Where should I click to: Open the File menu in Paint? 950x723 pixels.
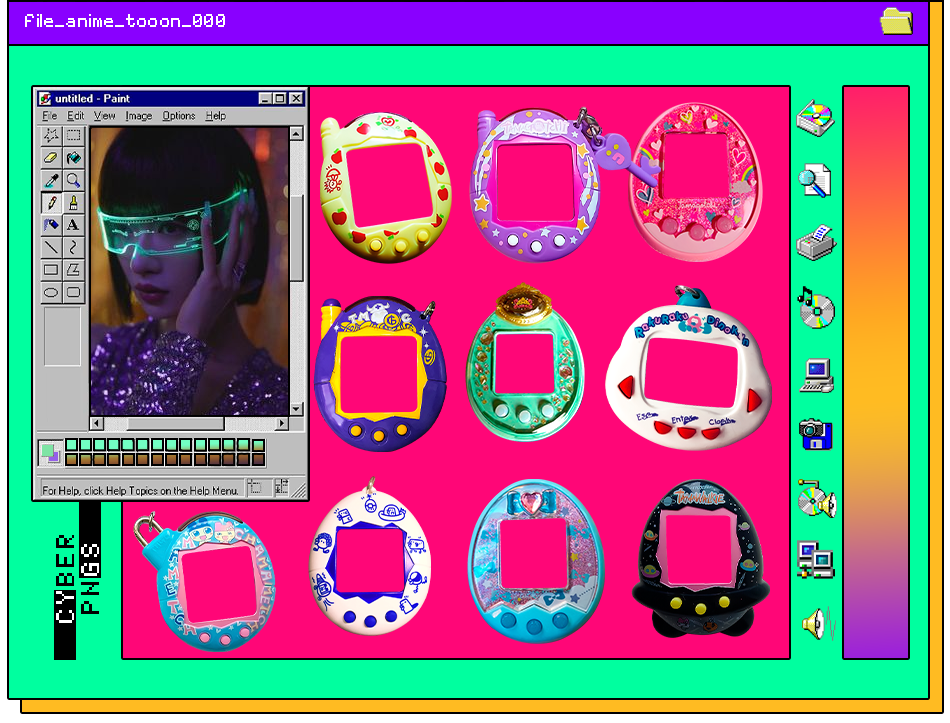[x=49, y=116]
